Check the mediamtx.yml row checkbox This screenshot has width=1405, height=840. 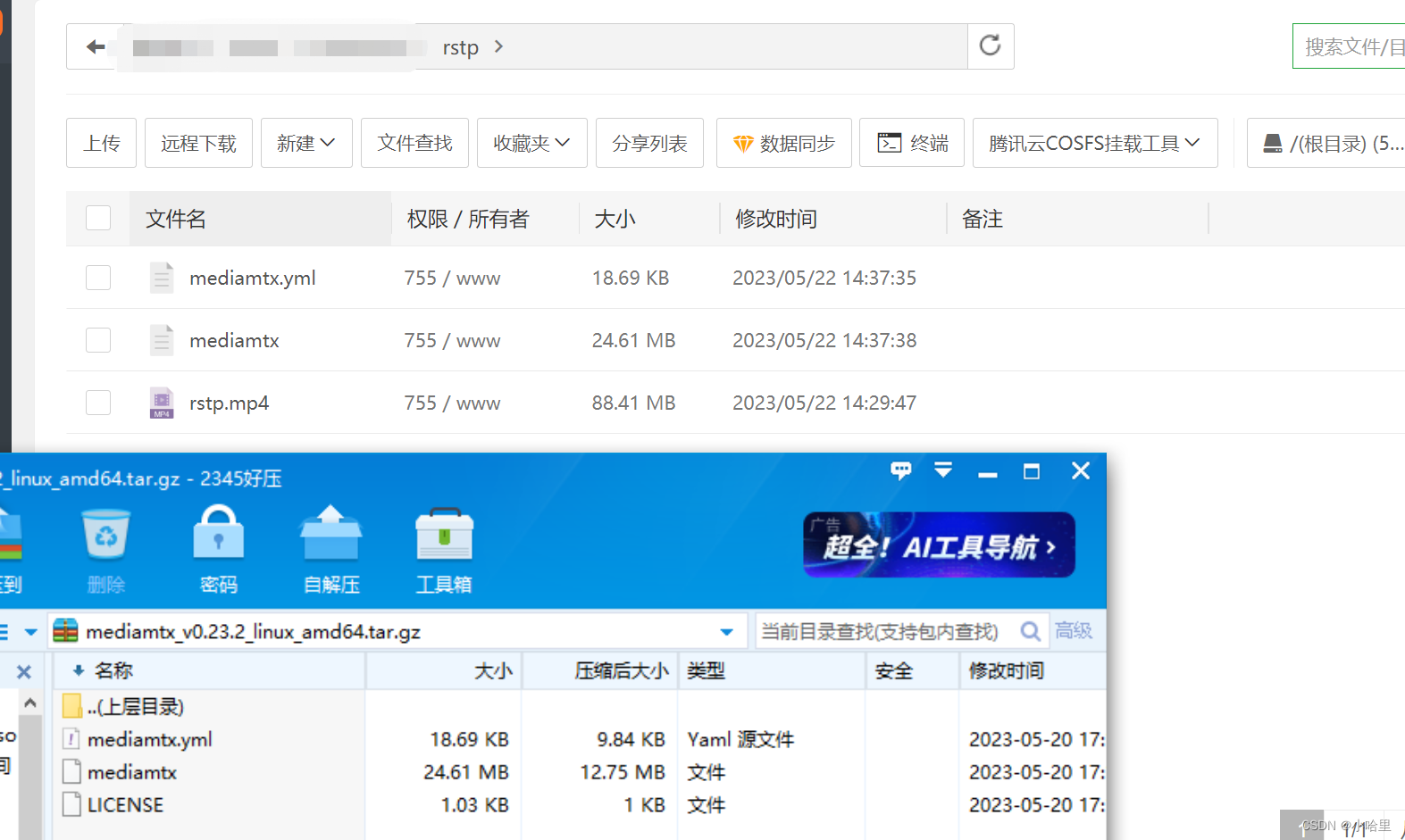point(98,278)
